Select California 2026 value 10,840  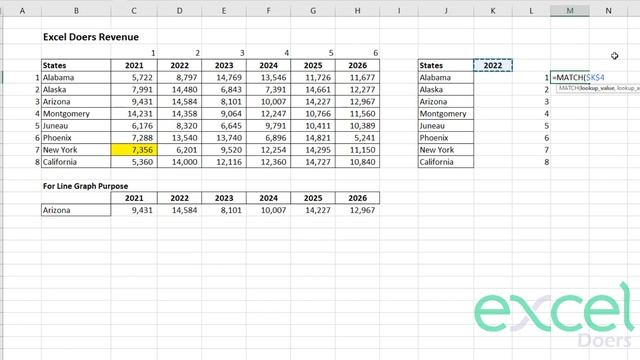click(358, 162)
